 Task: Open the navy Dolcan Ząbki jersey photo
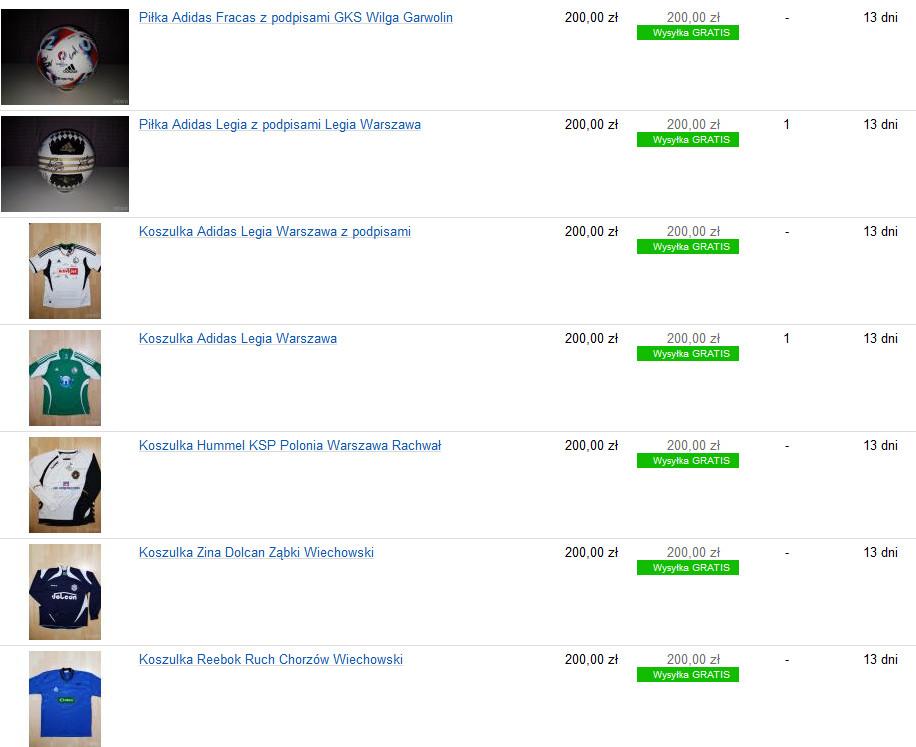click(x=65, y=591)
